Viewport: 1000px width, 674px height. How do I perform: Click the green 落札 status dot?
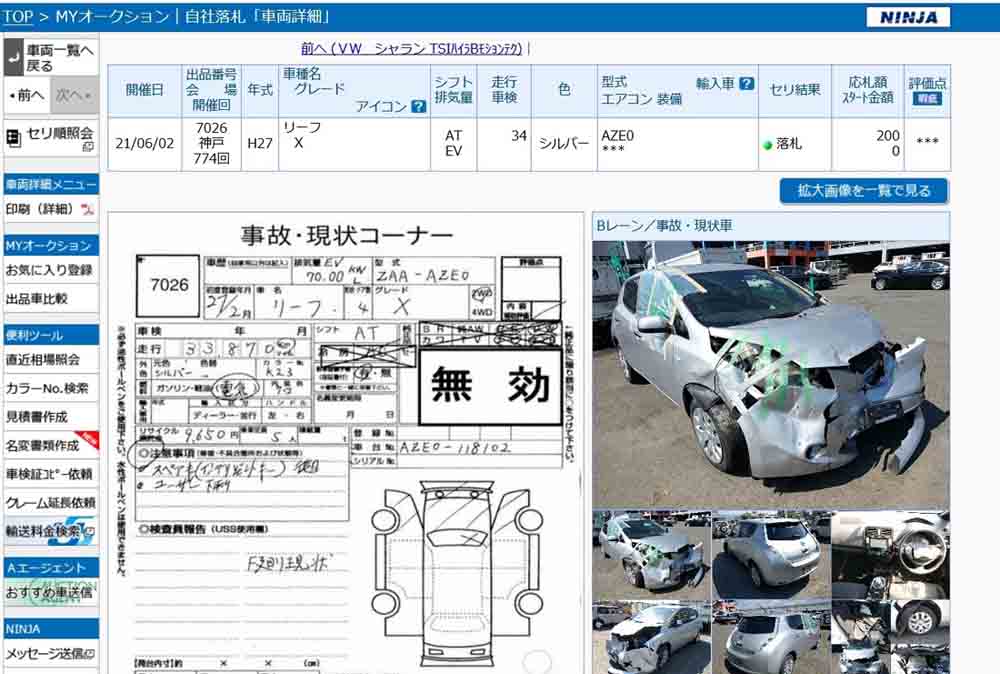(768, 145)
